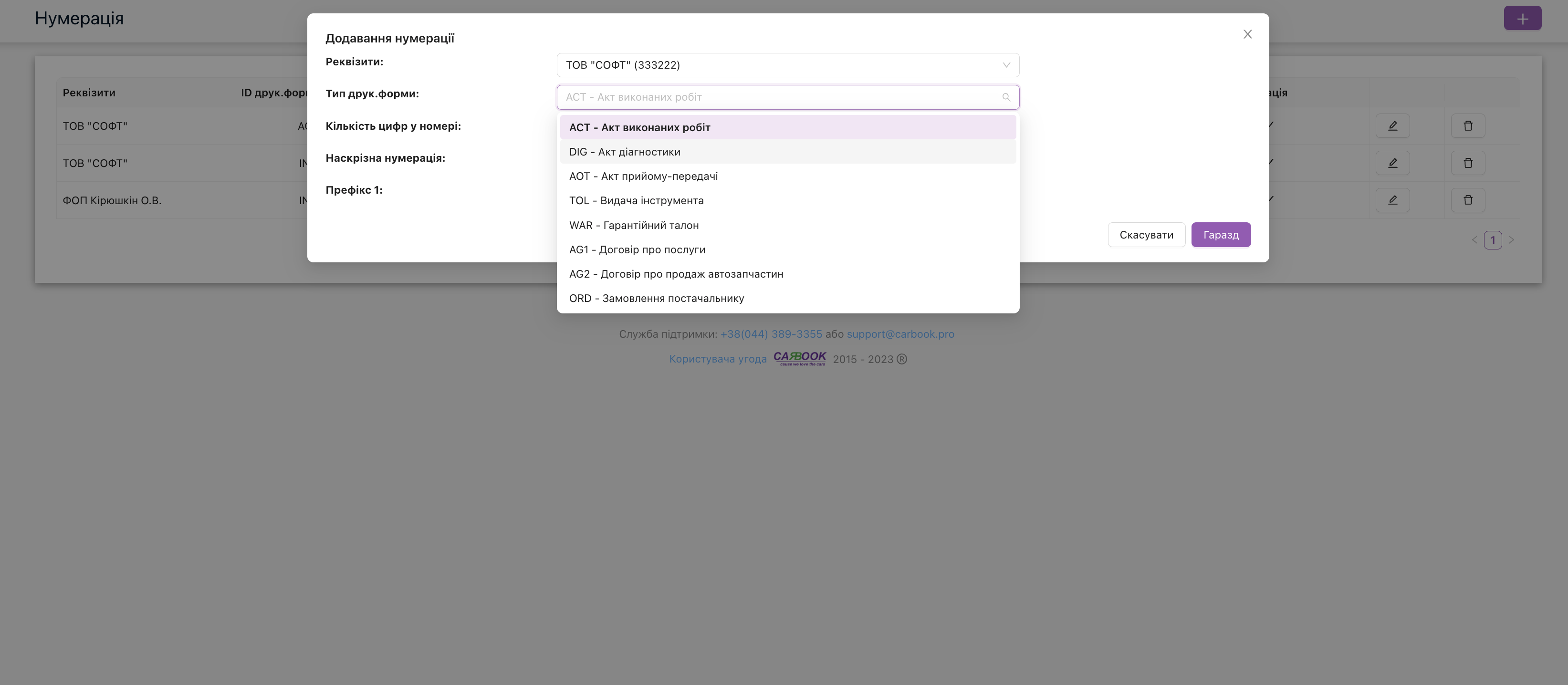Delete the second ТОВ "СОФТ" numbering row
1568x685 pixels.
pos(1468,163)
